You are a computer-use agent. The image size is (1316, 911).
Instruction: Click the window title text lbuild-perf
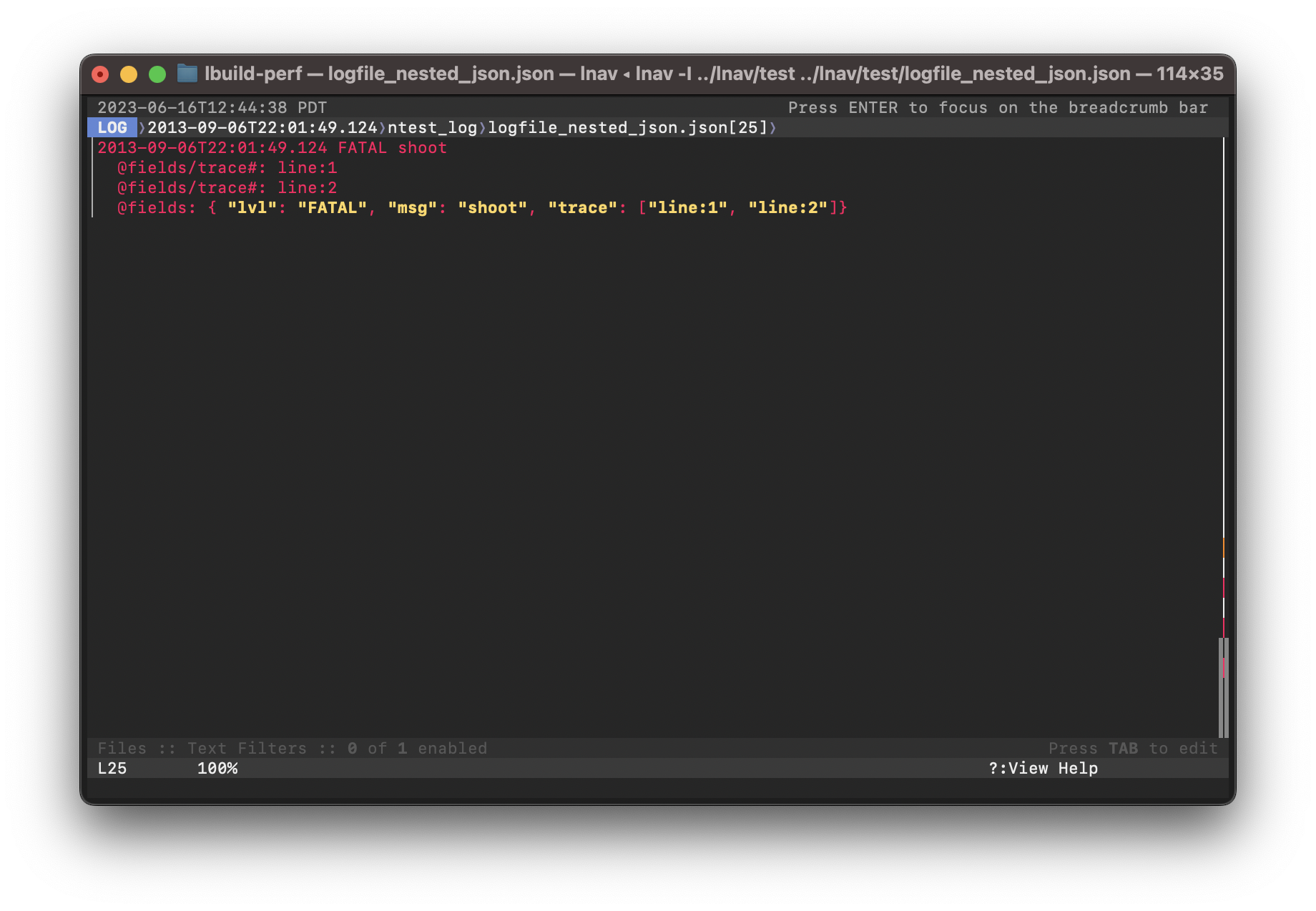pos(253,74)
